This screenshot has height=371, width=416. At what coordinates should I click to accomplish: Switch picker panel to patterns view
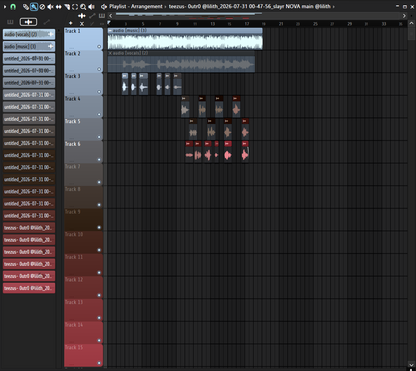tap(10, 22)
